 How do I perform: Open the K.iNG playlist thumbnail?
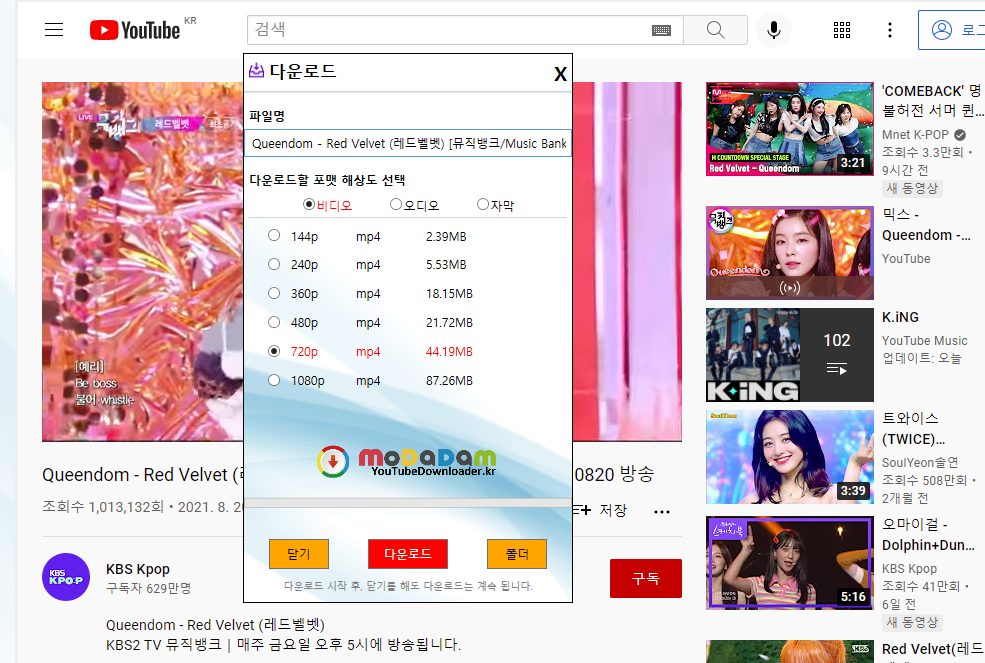coord(790,354)
